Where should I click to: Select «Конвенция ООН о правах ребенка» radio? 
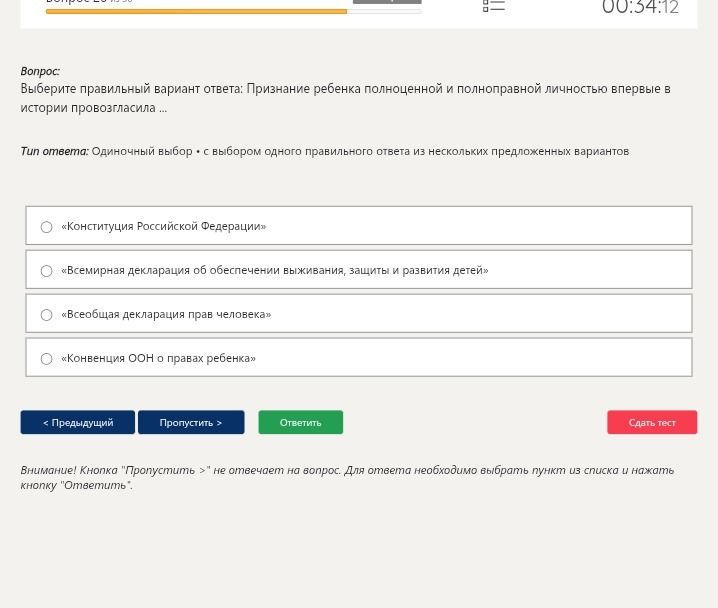46,359
